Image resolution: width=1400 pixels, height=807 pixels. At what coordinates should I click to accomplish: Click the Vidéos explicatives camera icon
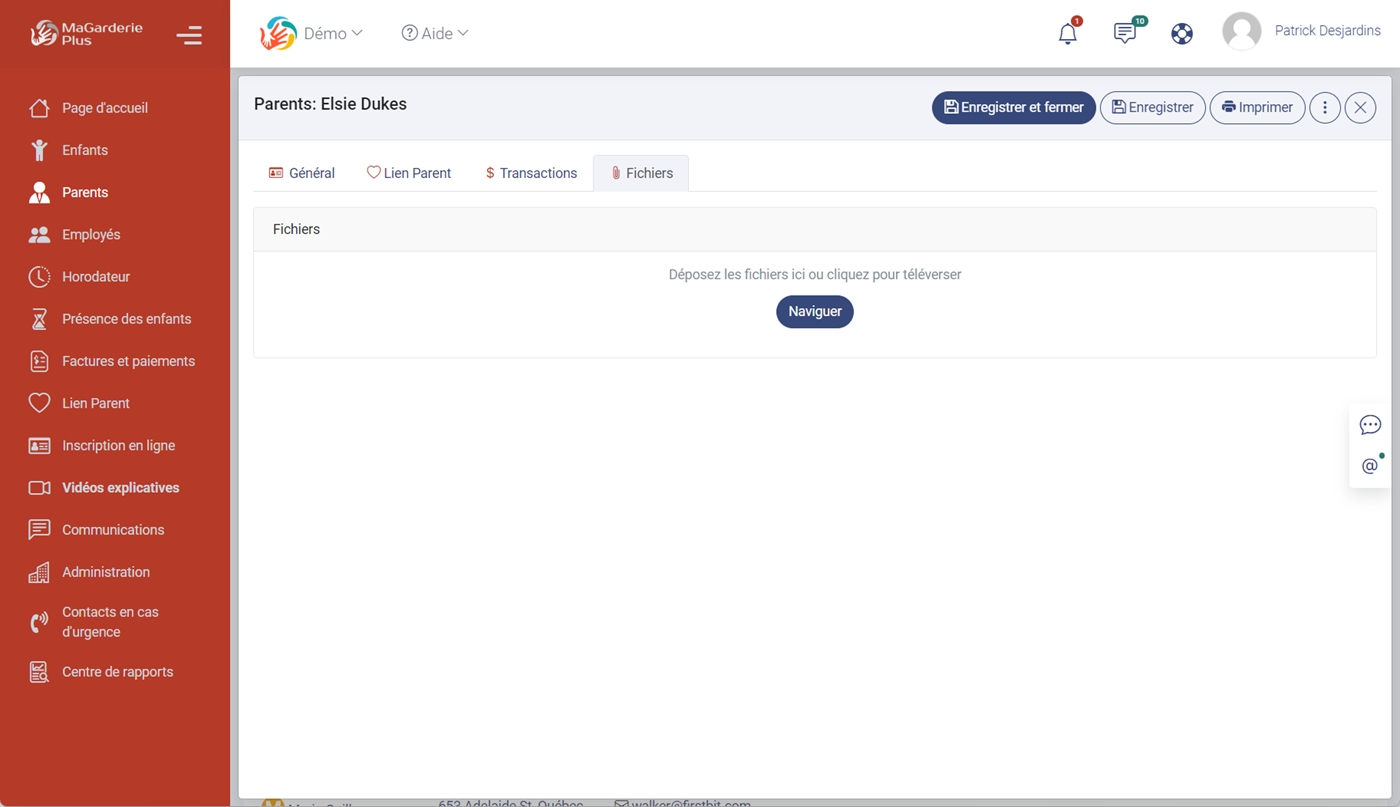[x=39, y=488]
